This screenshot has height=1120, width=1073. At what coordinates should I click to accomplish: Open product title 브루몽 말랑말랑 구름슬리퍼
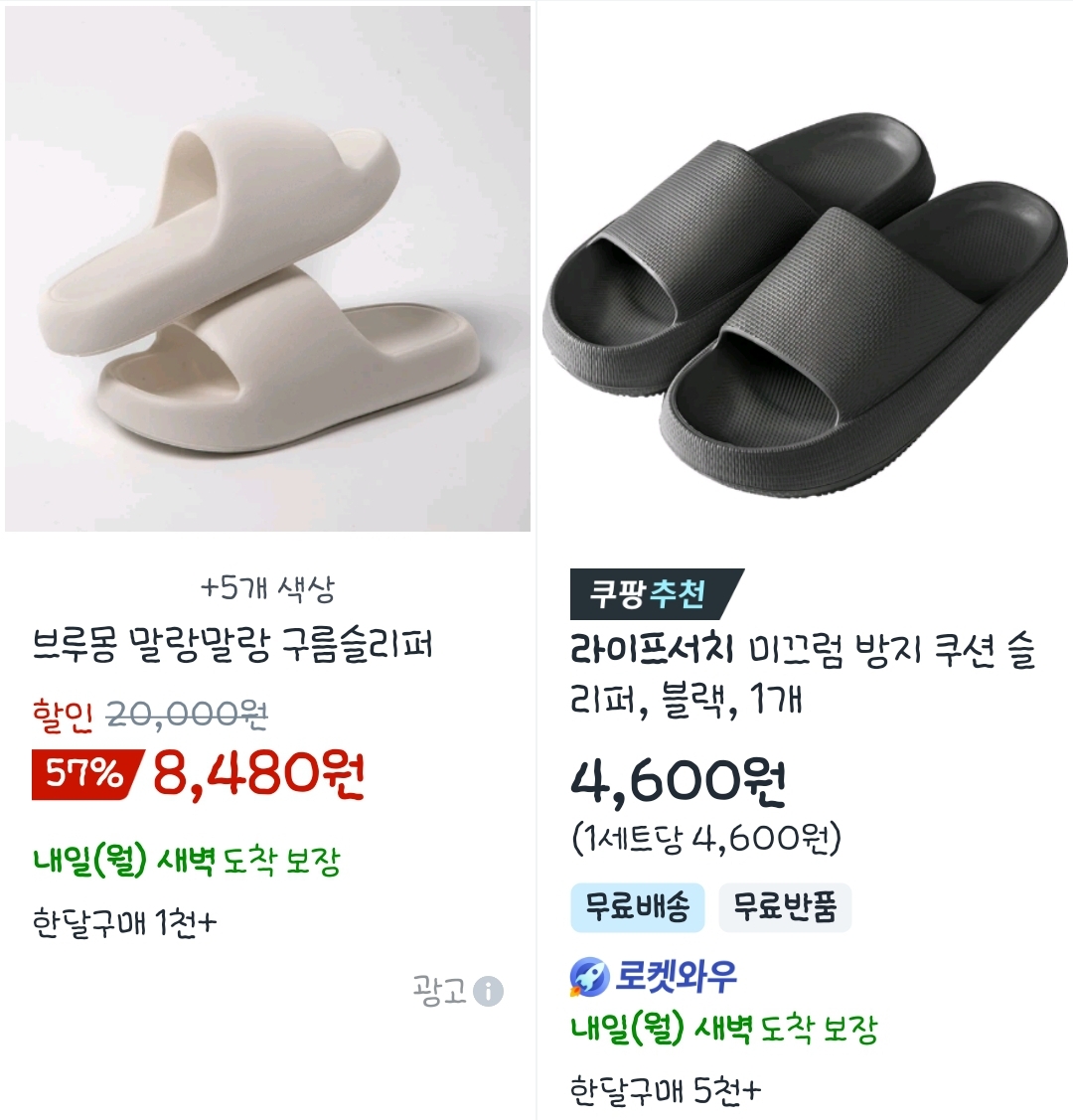coord(232,644)
